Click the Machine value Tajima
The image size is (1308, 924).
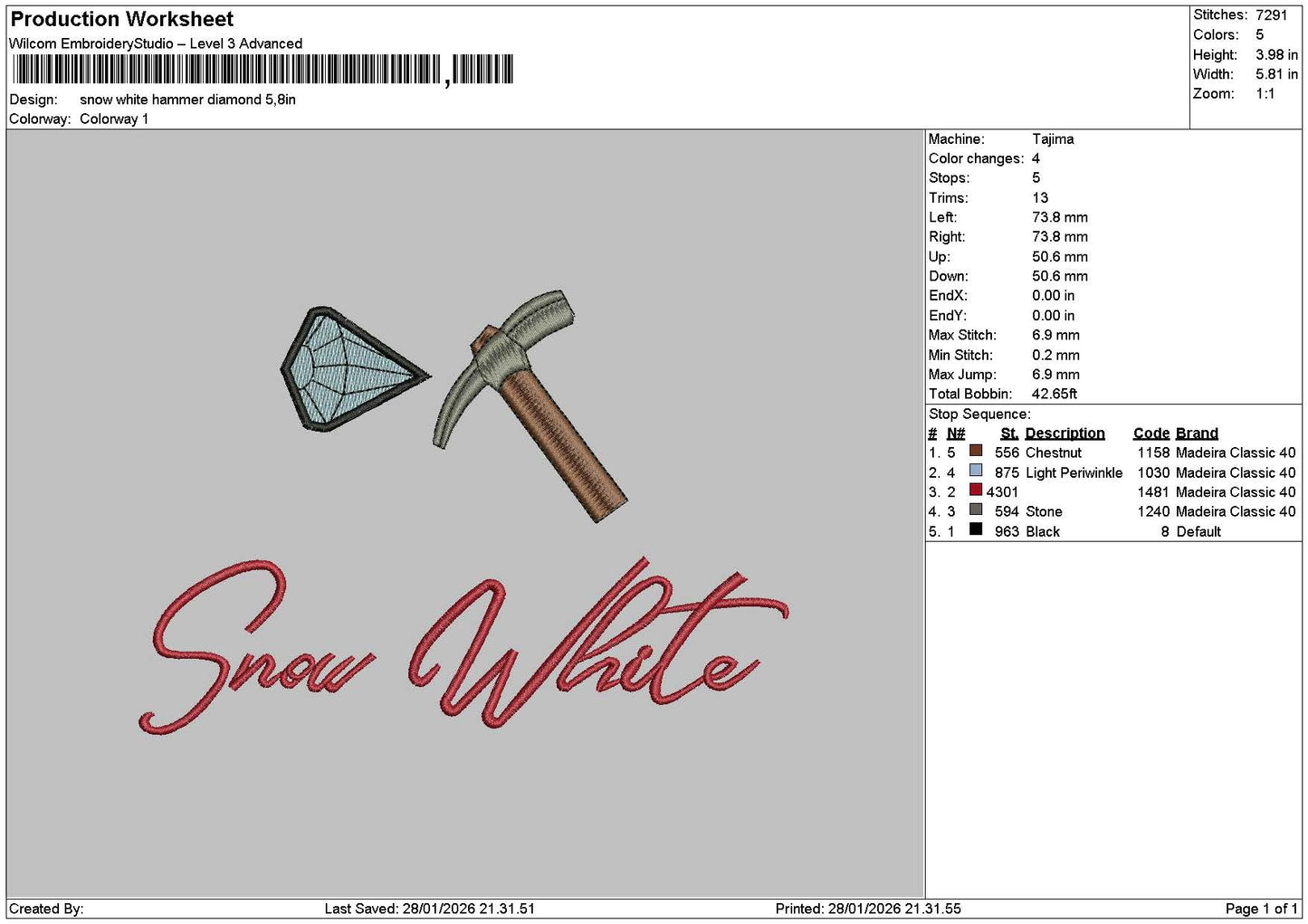click(x=1053, y=139)
